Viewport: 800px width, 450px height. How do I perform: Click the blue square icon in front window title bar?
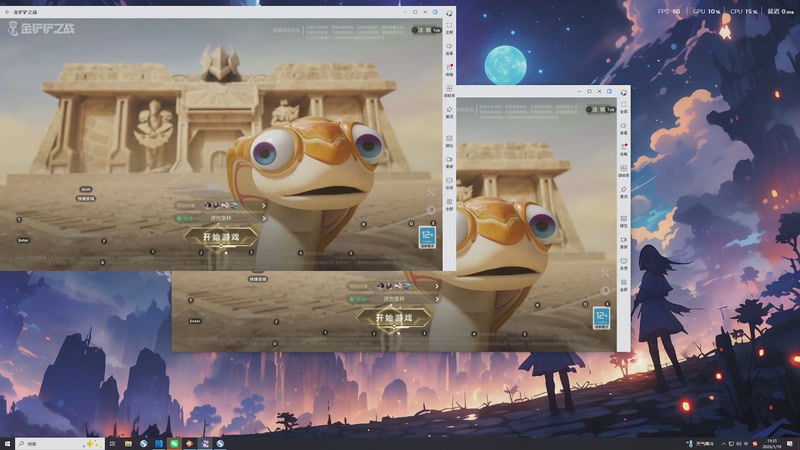pos(435,12)
